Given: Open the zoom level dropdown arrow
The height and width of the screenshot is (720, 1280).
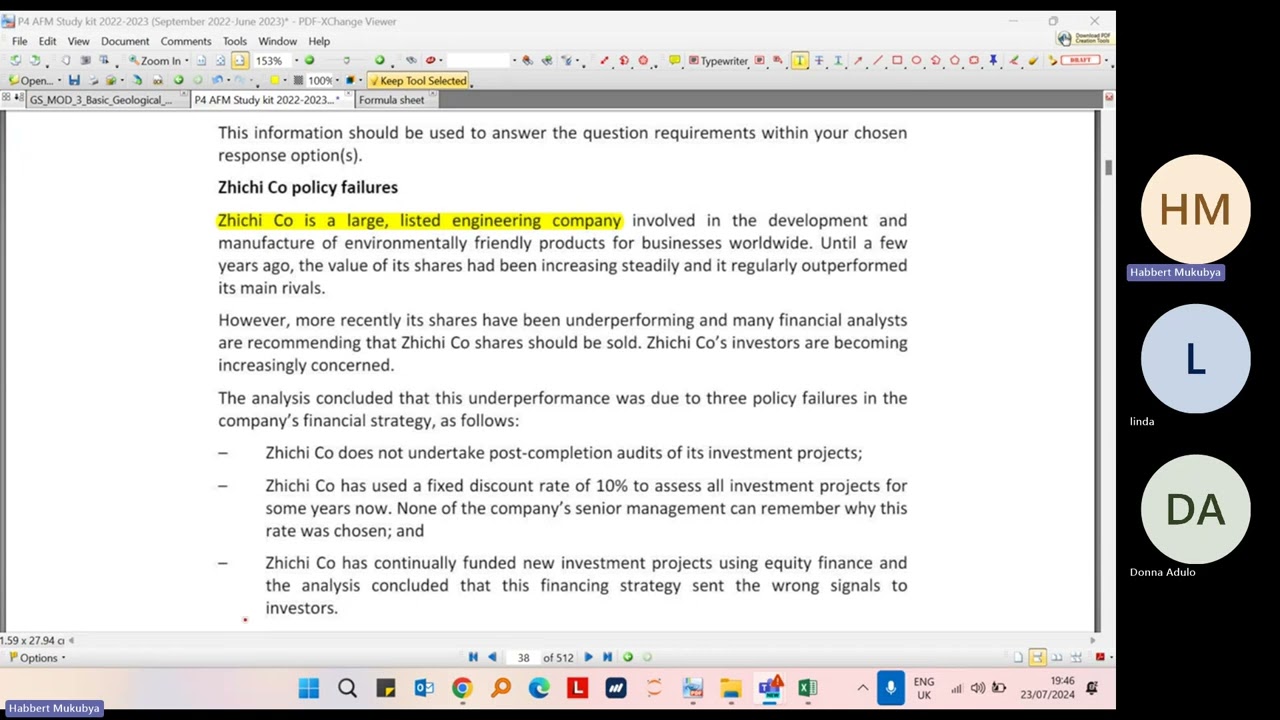Looking at the screenshot, I should 297,61.
